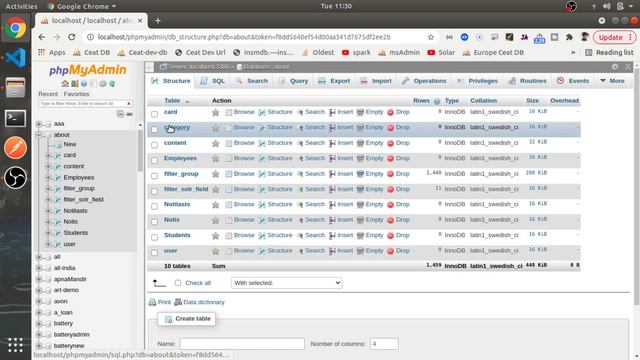Open a new browser tab
Screen dimensions: 640x360
point(158,20)
